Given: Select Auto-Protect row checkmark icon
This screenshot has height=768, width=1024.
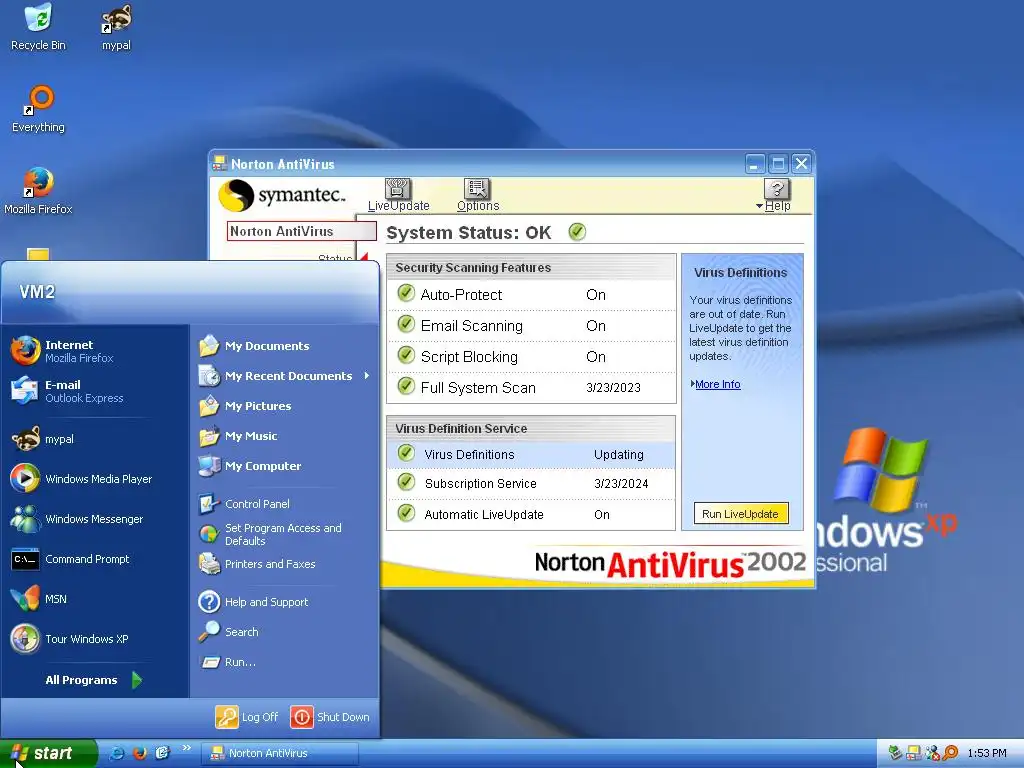Looking at the screenshot, I should 406,293.
